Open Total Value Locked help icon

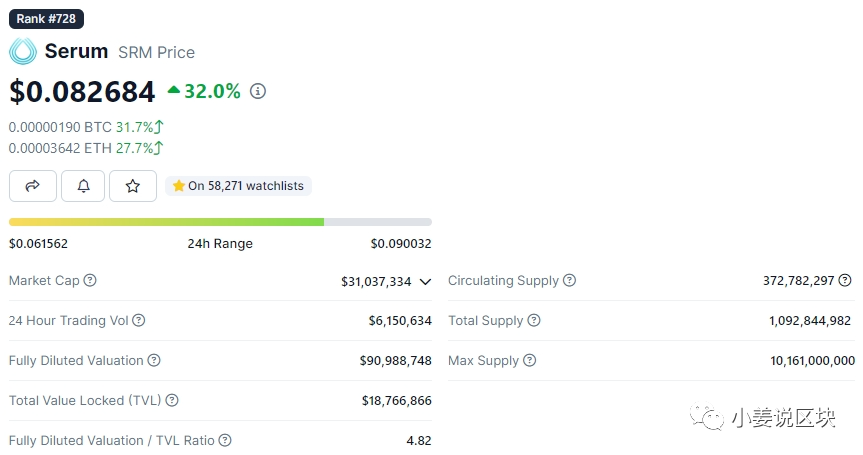pos(172,400)
